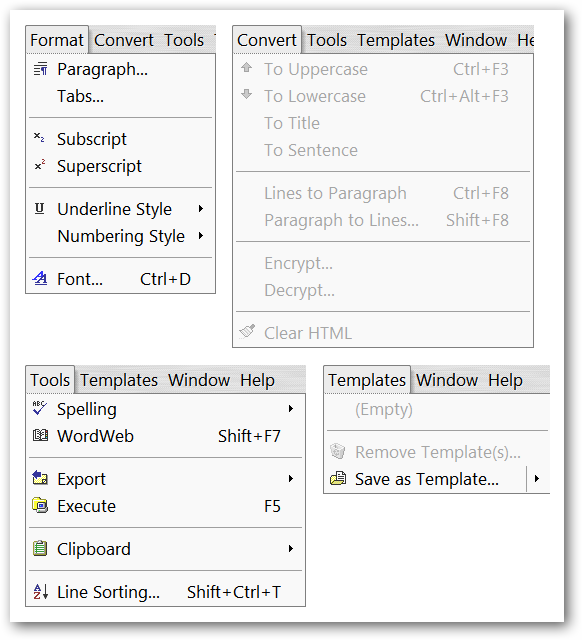Open the Save as Template split arrow
This screenshot has height=640, width=582.
pos(537,478)
